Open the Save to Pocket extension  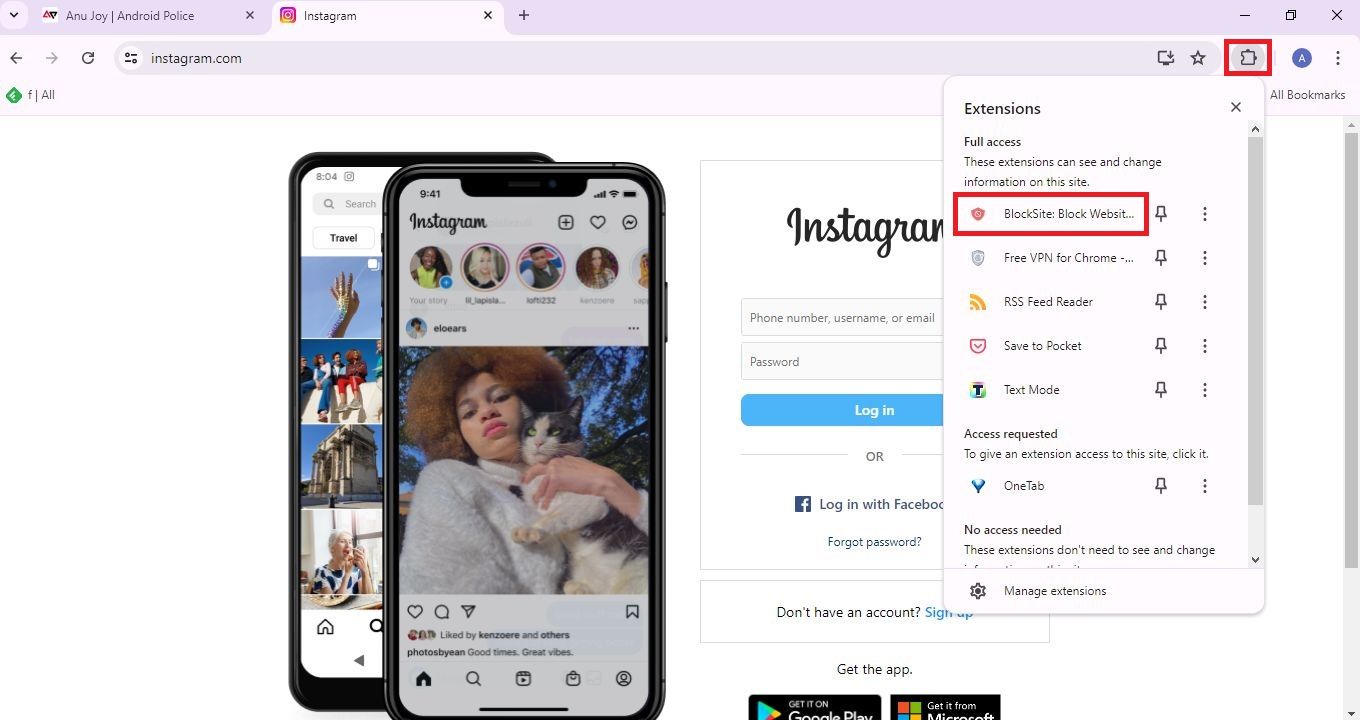1042,346
